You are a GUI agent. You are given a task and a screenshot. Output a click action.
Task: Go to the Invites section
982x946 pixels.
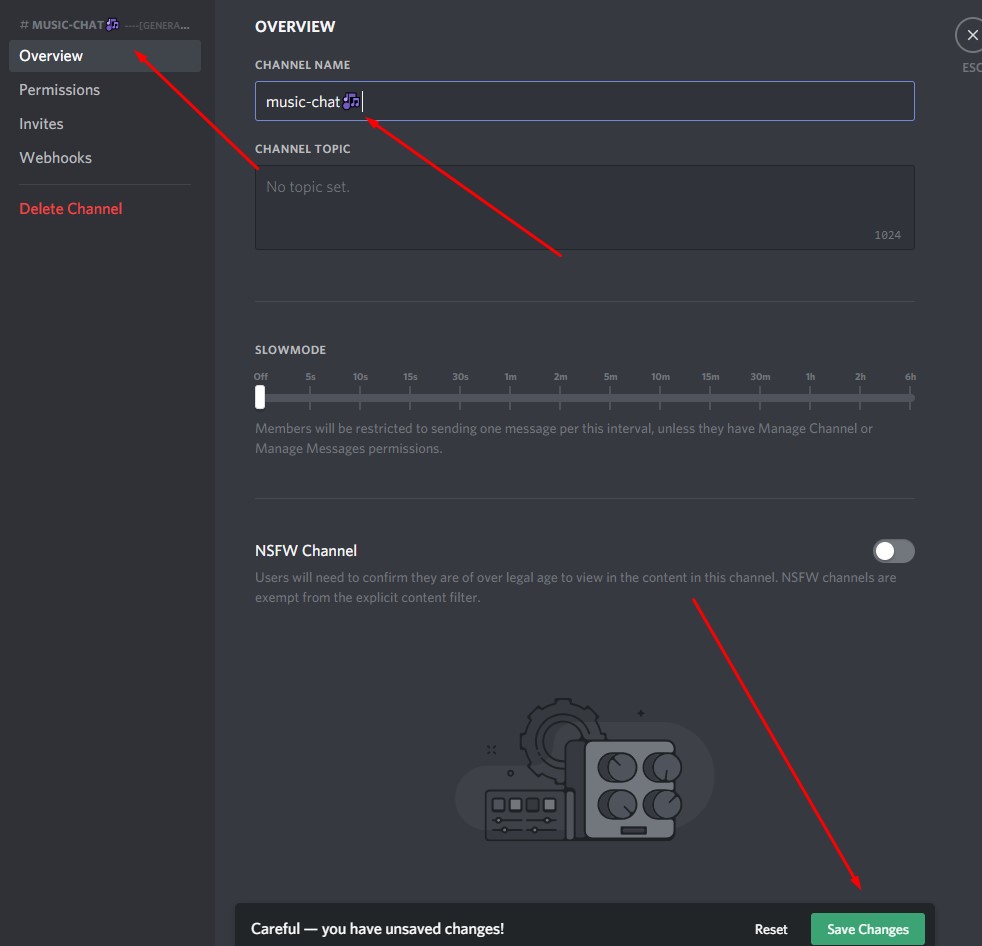click(41, 124)
